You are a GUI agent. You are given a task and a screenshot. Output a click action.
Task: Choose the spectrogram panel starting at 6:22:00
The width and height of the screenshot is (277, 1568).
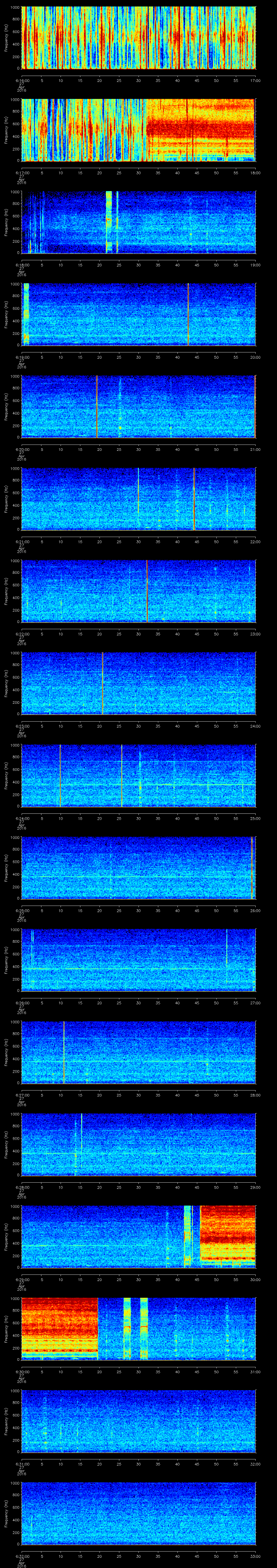(138, 591)
